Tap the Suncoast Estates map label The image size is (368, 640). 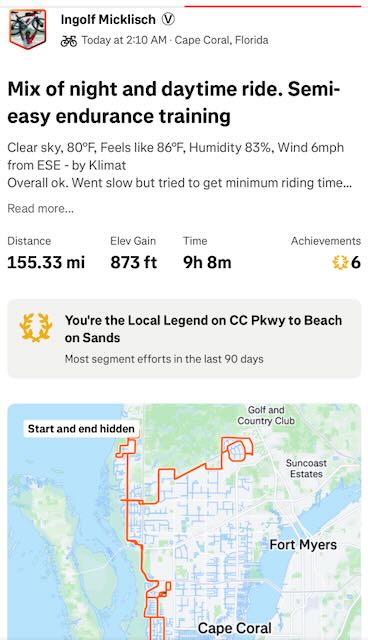[x=306, y=469]
